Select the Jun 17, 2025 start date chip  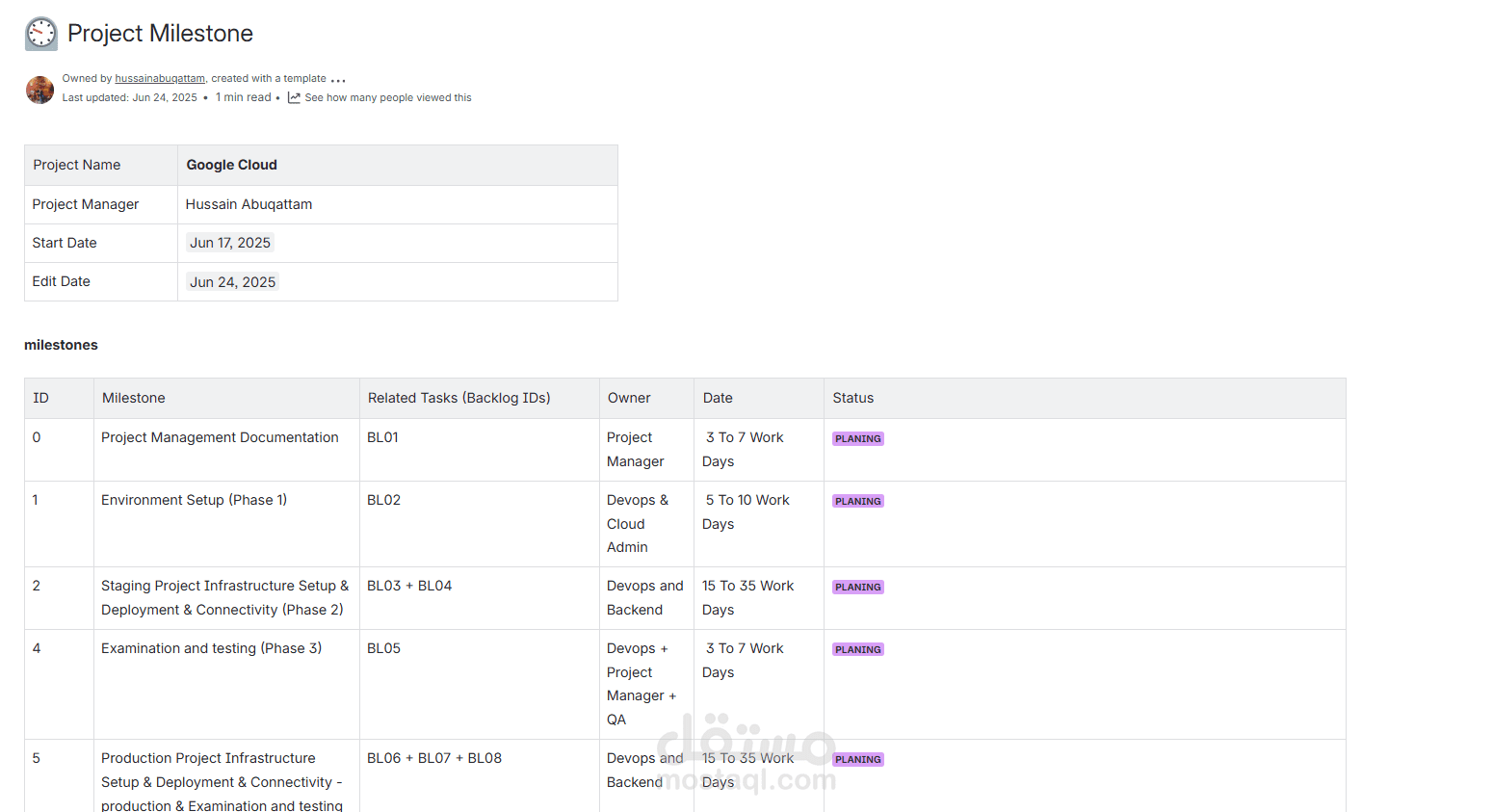(x=230, y=243)
